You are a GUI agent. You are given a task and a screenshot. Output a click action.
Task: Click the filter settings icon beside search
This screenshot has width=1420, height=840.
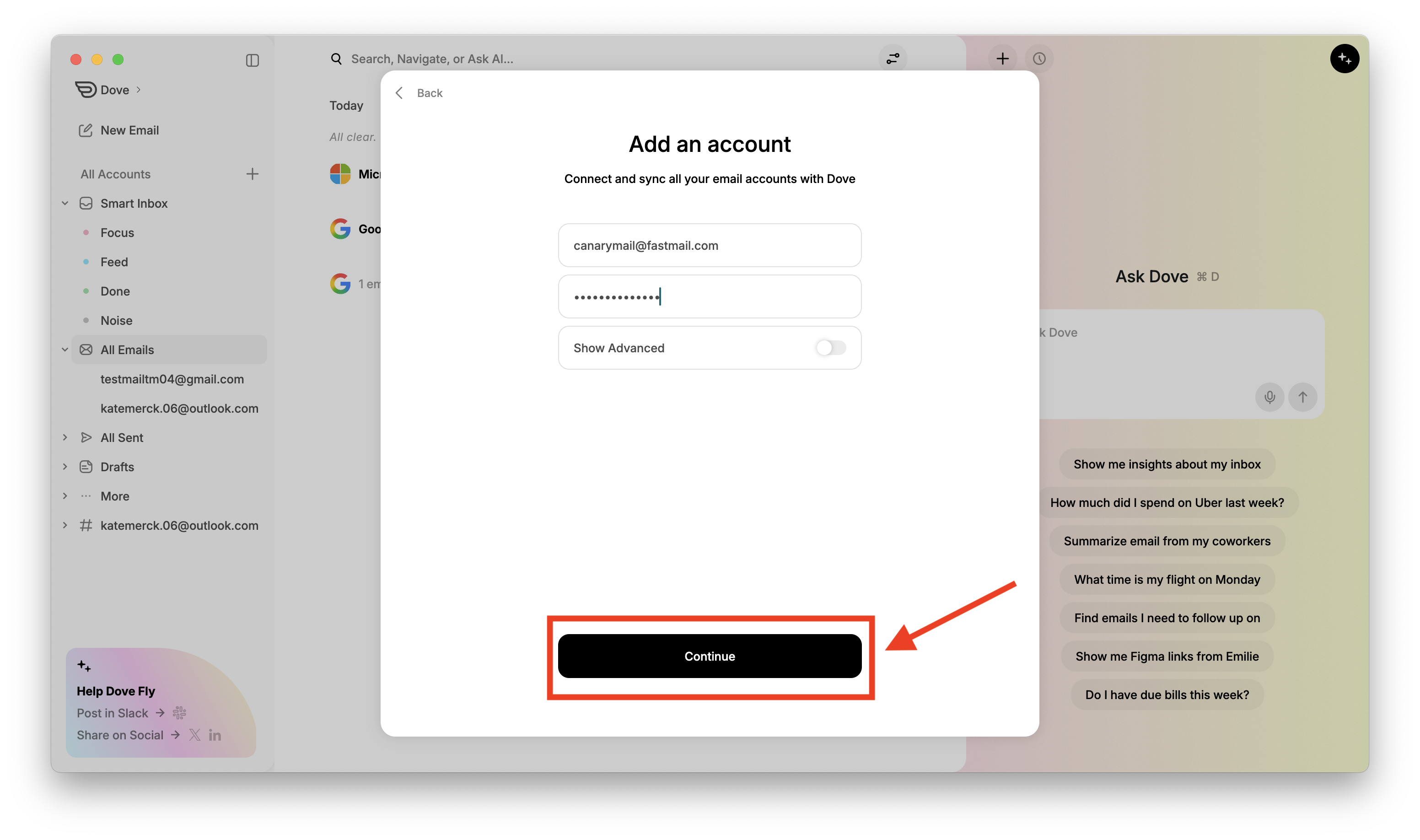click(x=893, y=59)
